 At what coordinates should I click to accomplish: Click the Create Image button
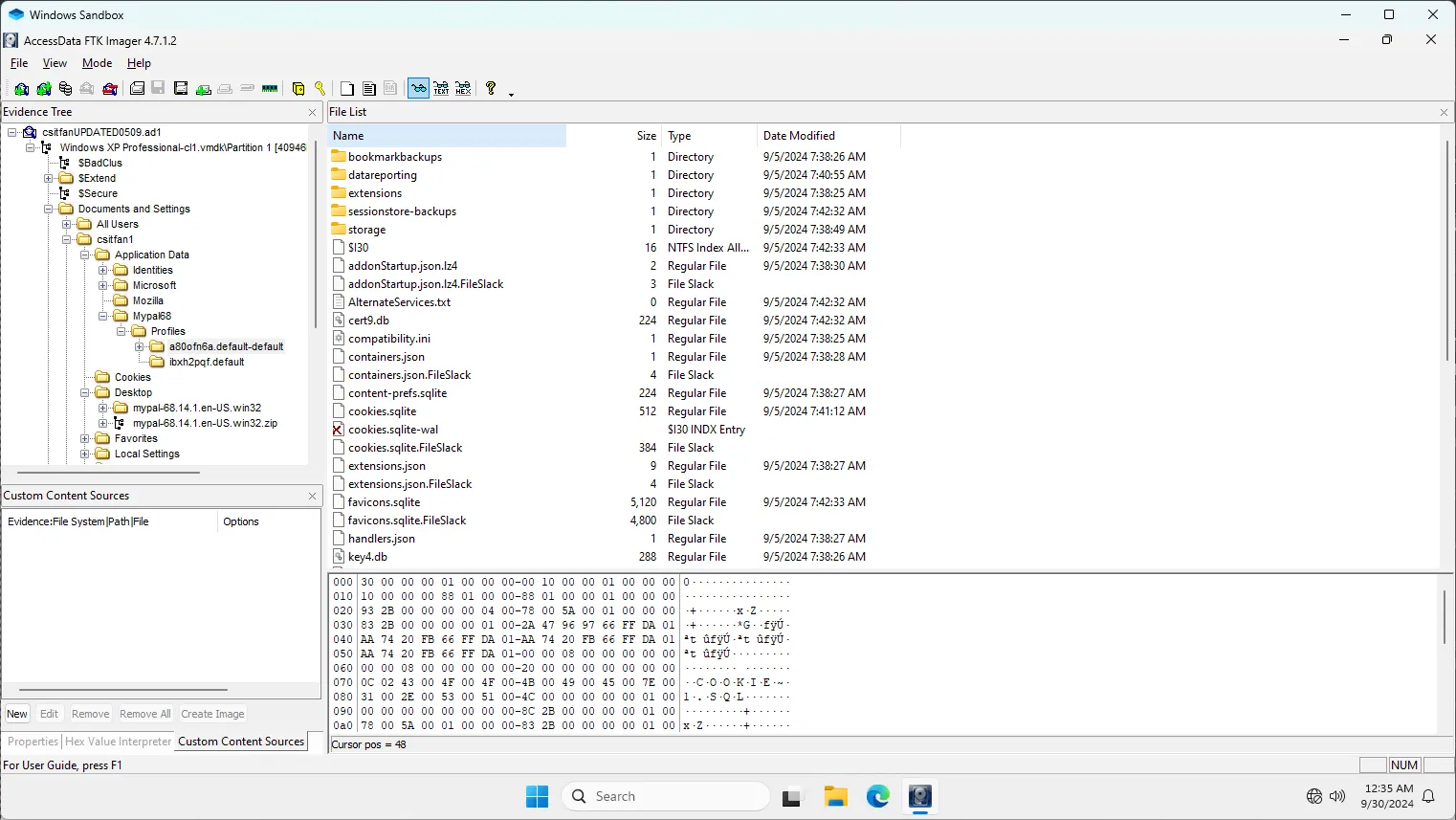[212, 714]
